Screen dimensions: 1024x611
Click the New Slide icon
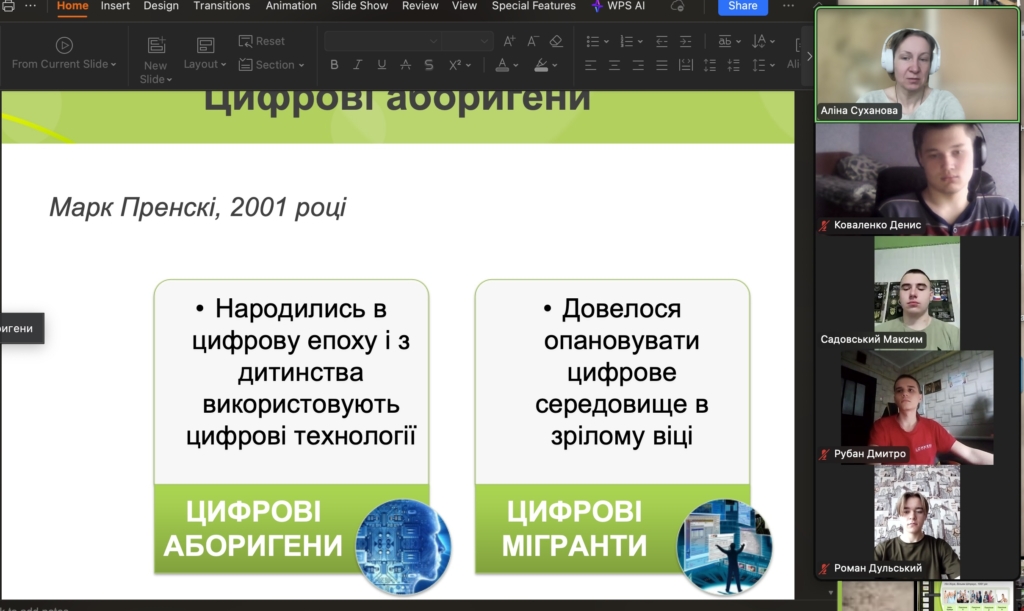156,45
